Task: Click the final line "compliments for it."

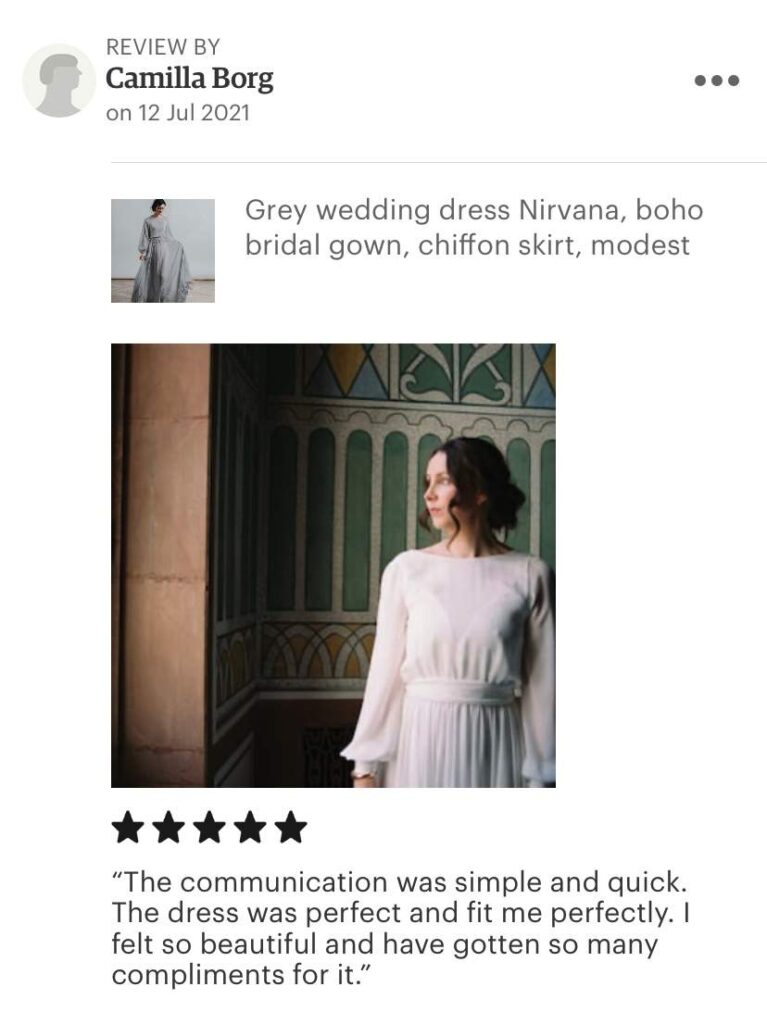Action: click(242, 975)
